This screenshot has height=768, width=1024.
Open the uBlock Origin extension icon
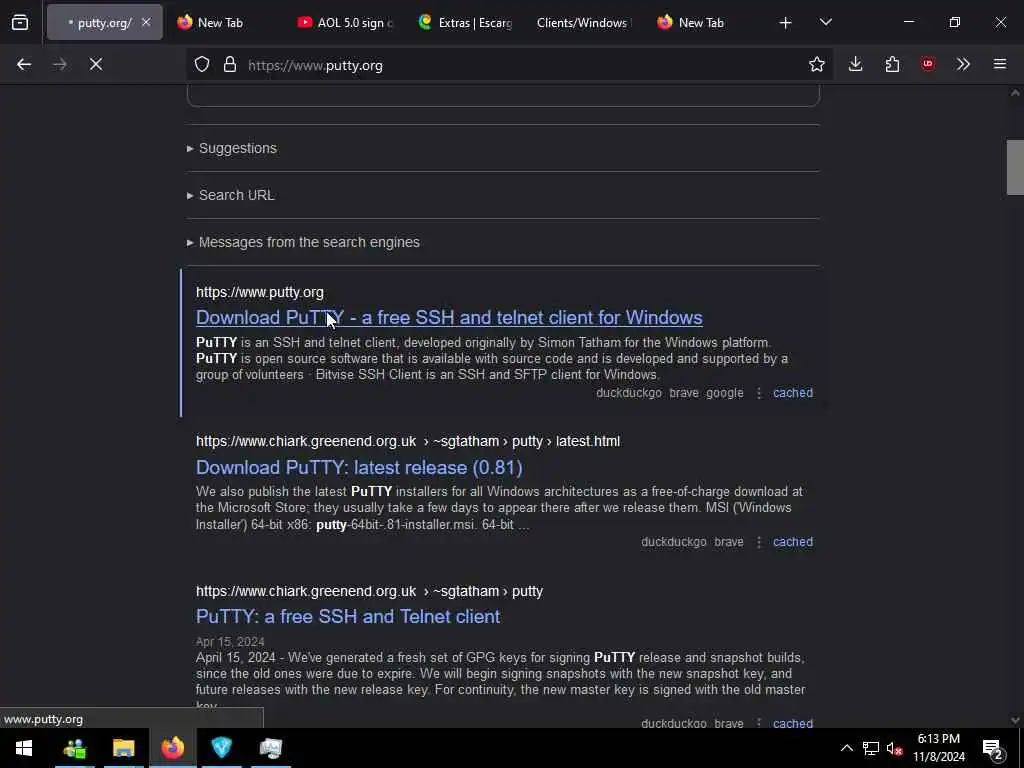click(x=928, y=64)
